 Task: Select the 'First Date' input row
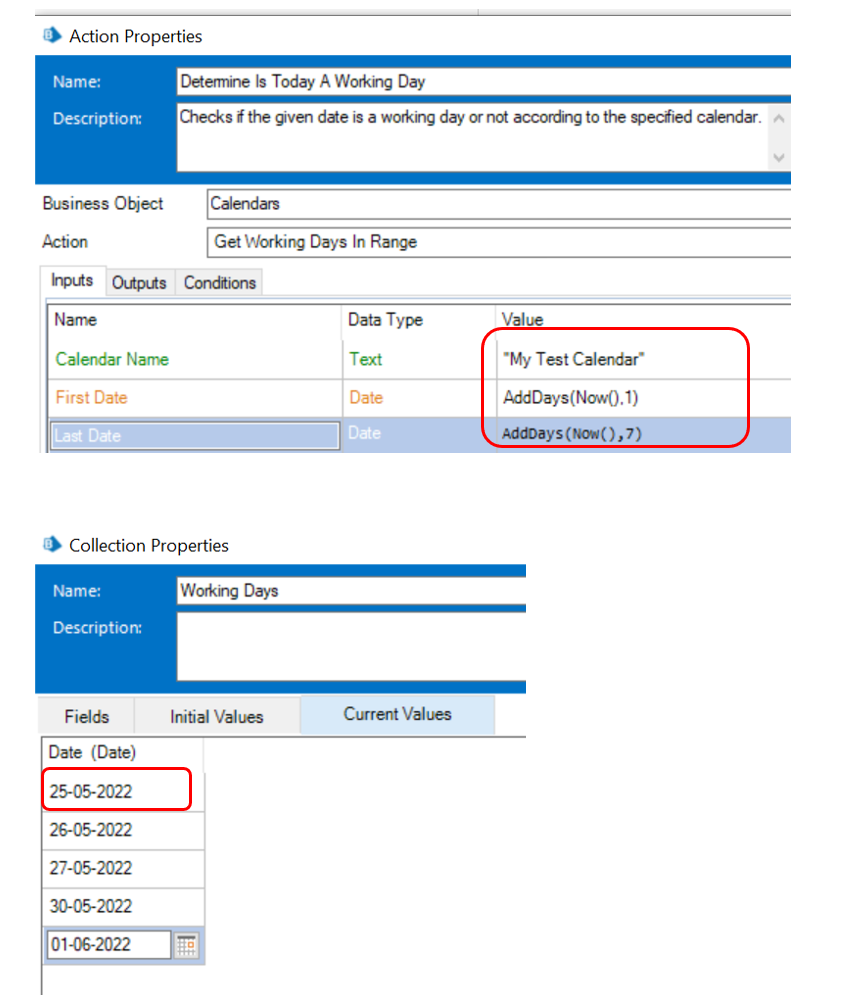pyautogui.click(x=419, y=398)
